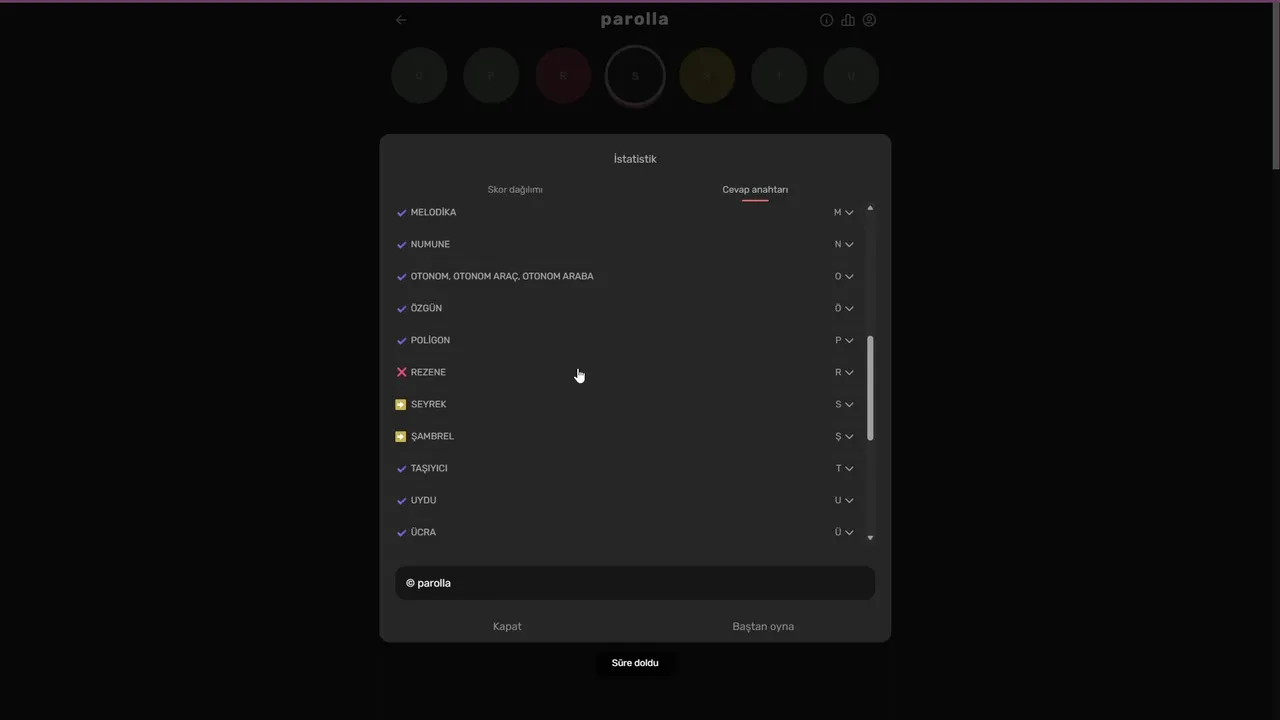The height and width of the screenshot is (720, 1280).
Task: Click the checkmark icon beside UYDU
Action: (x=402, y=501)
